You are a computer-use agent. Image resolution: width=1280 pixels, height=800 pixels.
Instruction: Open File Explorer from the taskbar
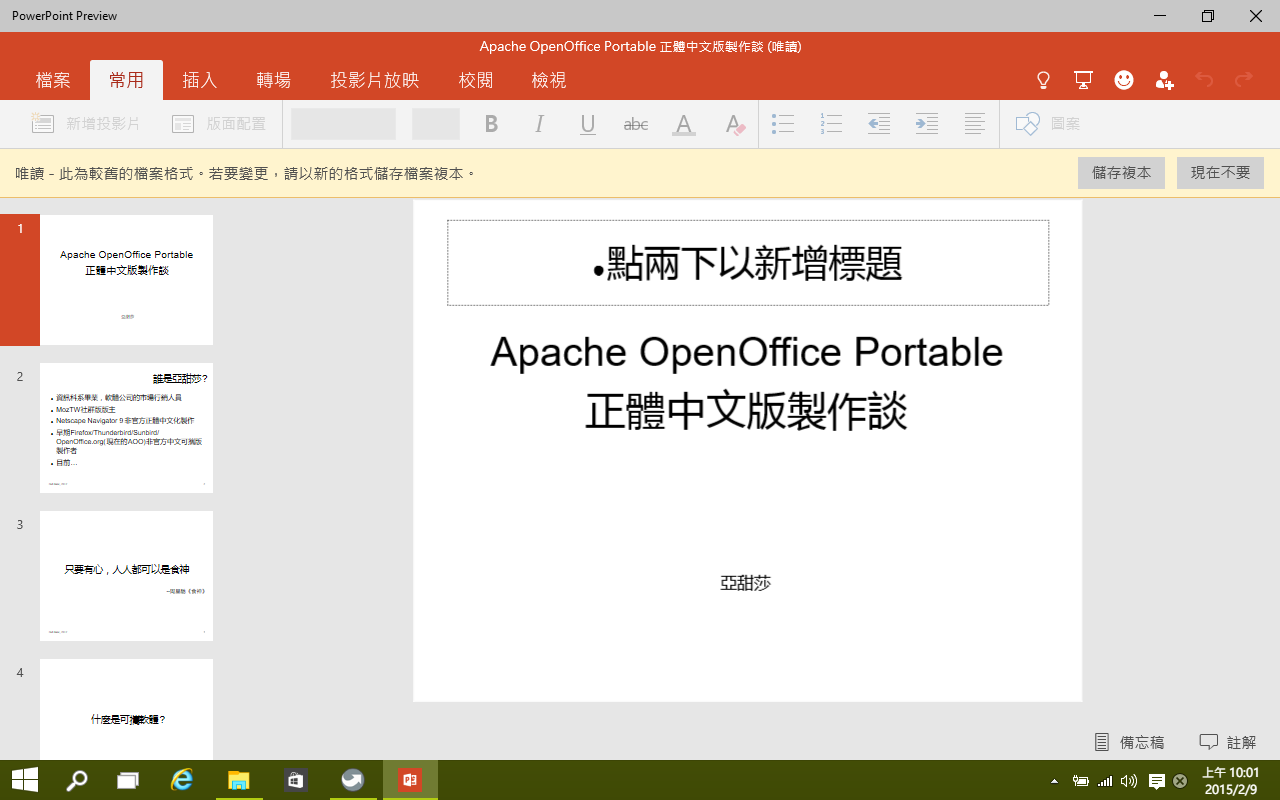point(238,780)
